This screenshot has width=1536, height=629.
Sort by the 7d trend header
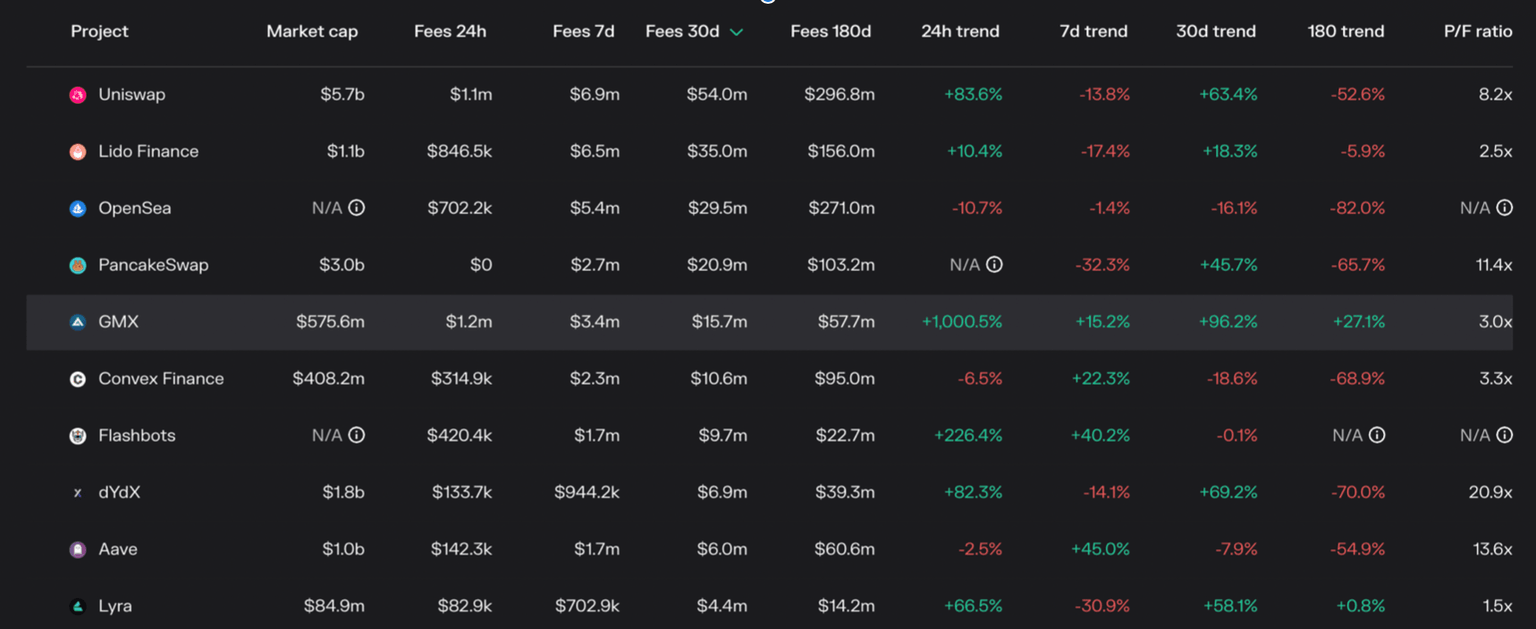click(x=1093, y=32)
